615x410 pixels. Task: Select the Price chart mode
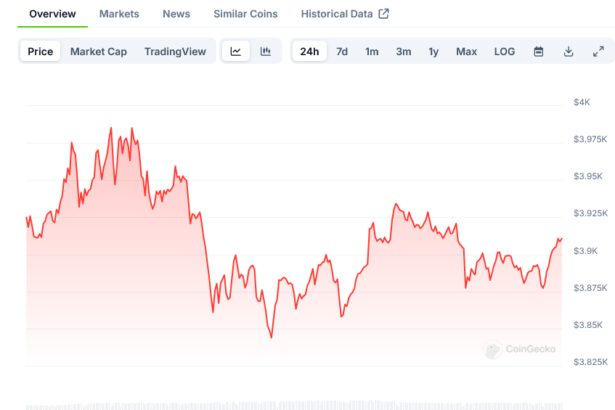coord(41,51)
